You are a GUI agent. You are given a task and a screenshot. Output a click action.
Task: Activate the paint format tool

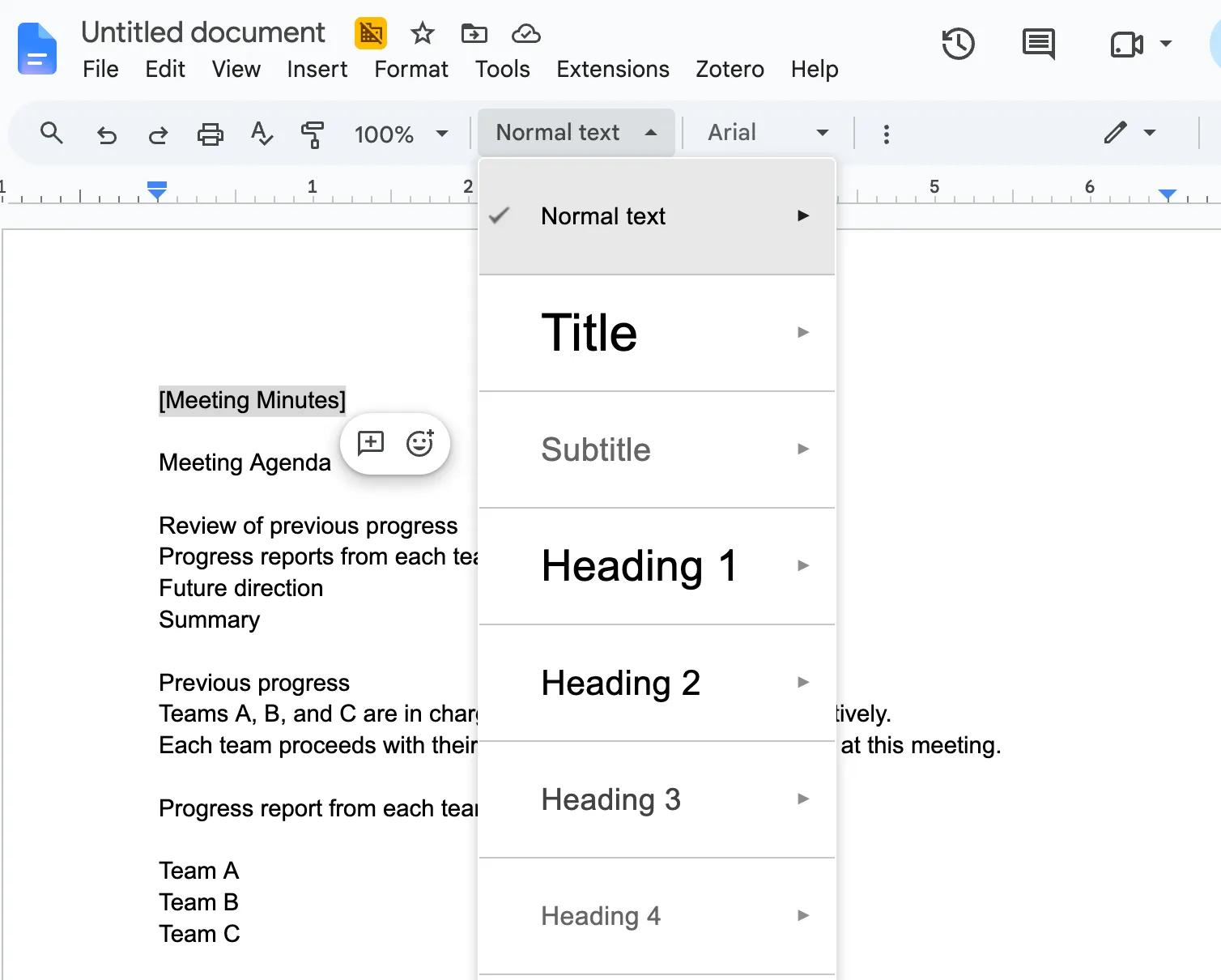(x=313, y=134)
